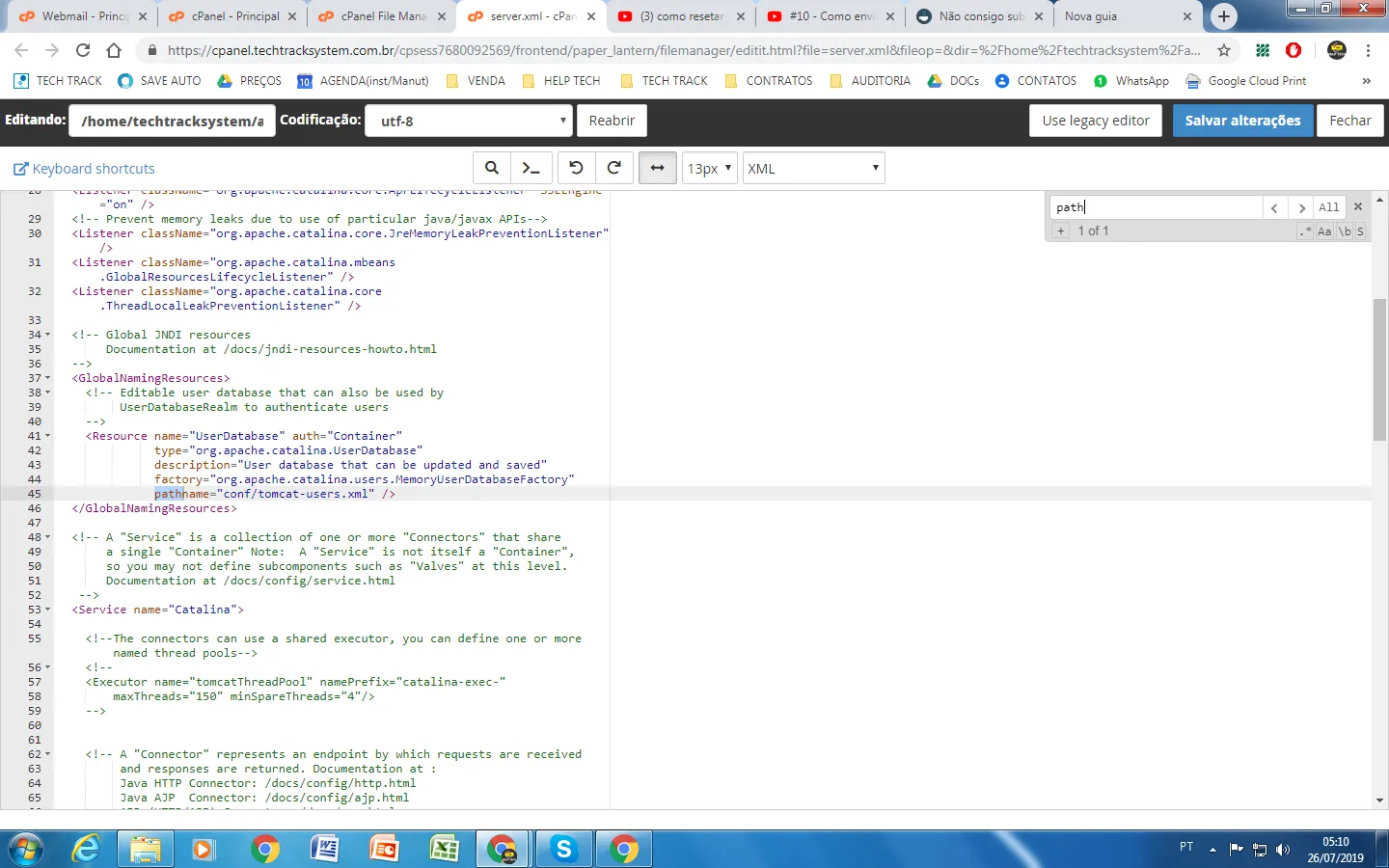
Task: Click the Reabrir button
Action: (x=612, y=121)
